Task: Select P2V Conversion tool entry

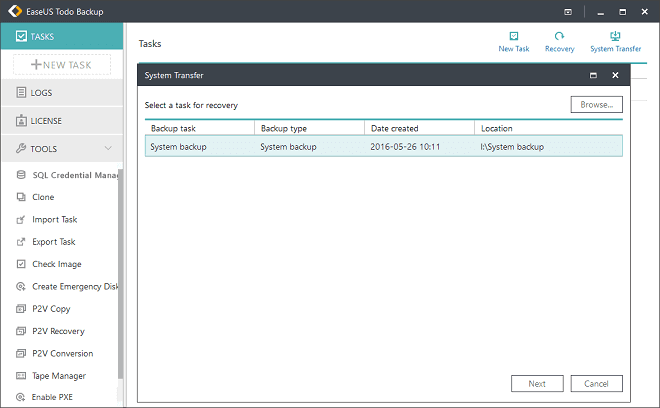Action: (x=63, y=353)
